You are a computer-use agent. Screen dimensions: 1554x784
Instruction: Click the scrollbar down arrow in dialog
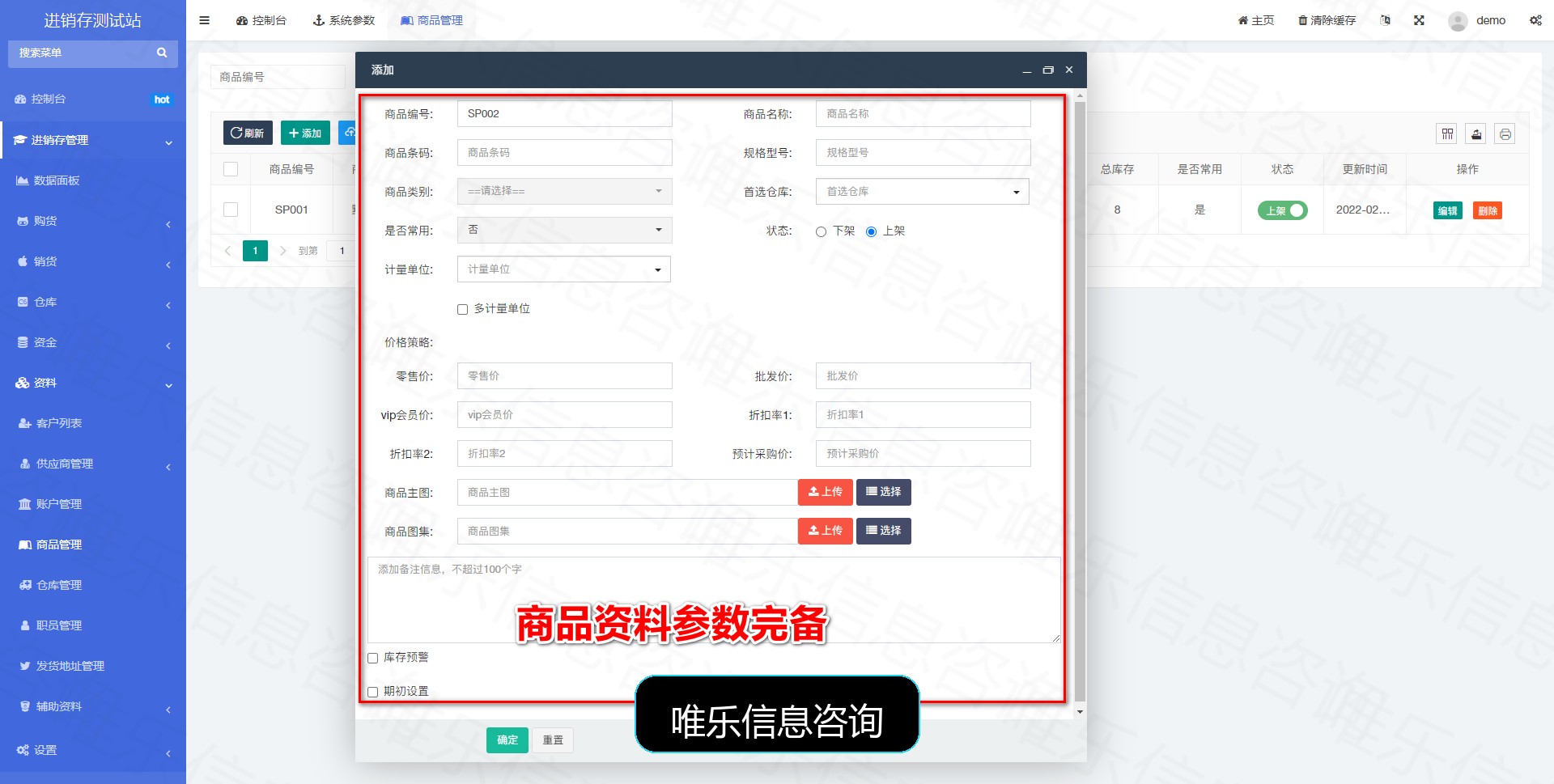1080,712
